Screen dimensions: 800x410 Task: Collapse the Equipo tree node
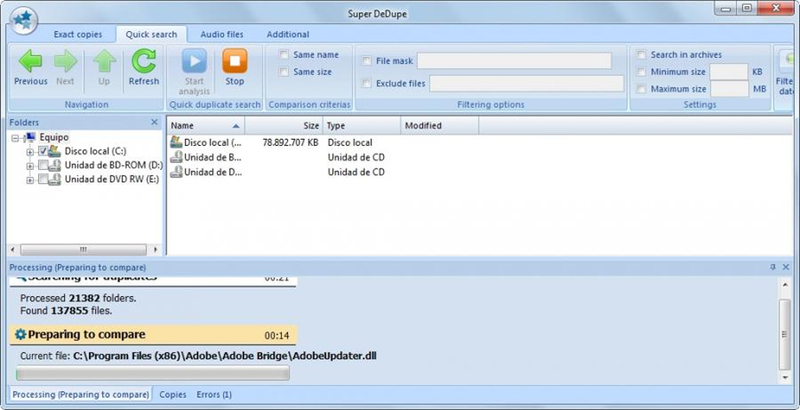[x=15, y=137]
